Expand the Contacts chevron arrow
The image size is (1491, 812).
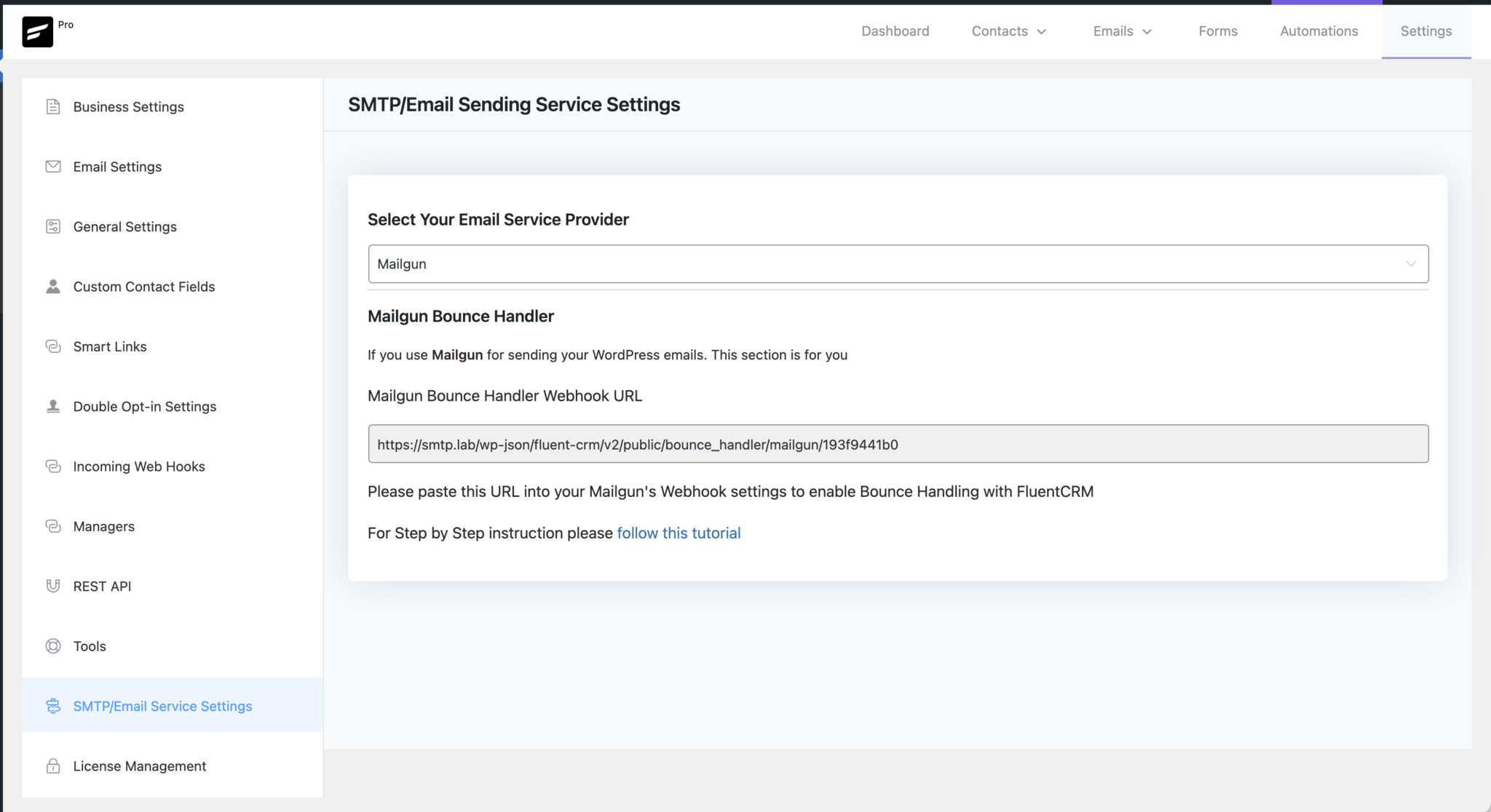[x=1041, y=32]
